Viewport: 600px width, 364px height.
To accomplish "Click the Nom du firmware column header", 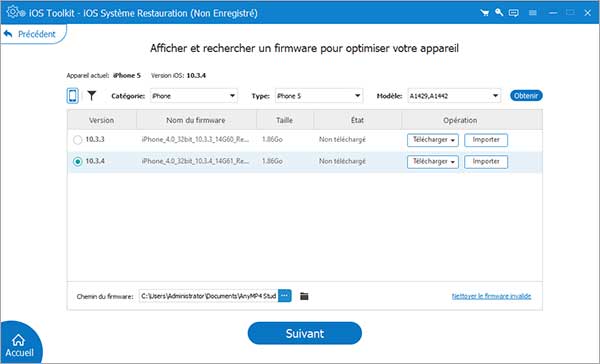I will pyautogui.click(x=196, y=120).
